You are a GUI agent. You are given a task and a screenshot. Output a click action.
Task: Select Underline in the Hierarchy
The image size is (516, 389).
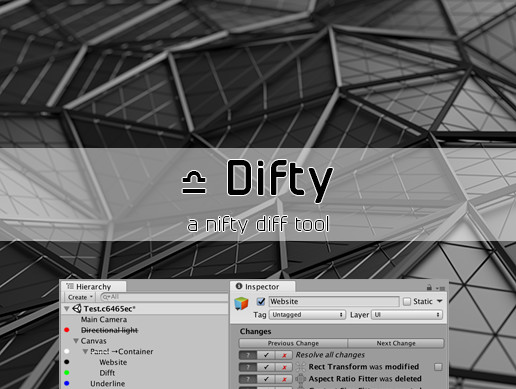click(107, 383)
